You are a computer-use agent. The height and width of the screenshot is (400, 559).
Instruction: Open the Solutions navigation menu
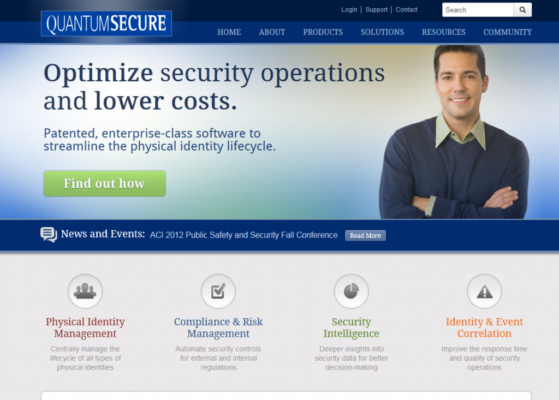(382, 32)
